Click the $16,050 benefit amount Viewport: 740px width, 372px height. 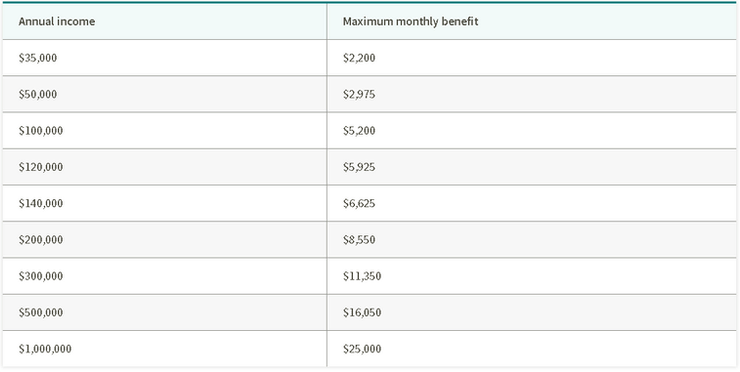coord(362,313)
